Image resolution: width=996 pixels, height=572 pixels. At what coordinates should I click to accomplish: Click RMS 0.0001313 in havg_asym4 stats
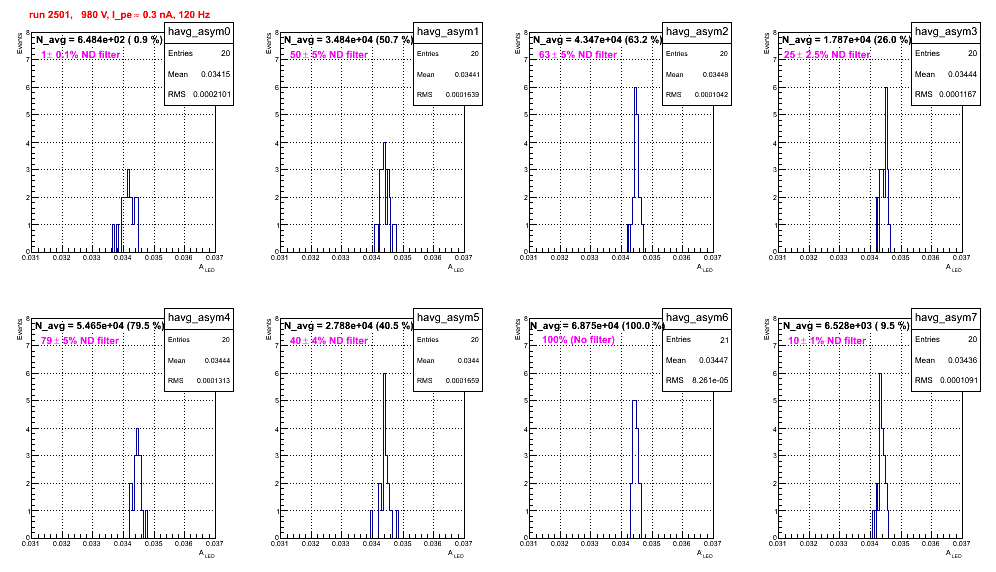coord(199,380)
